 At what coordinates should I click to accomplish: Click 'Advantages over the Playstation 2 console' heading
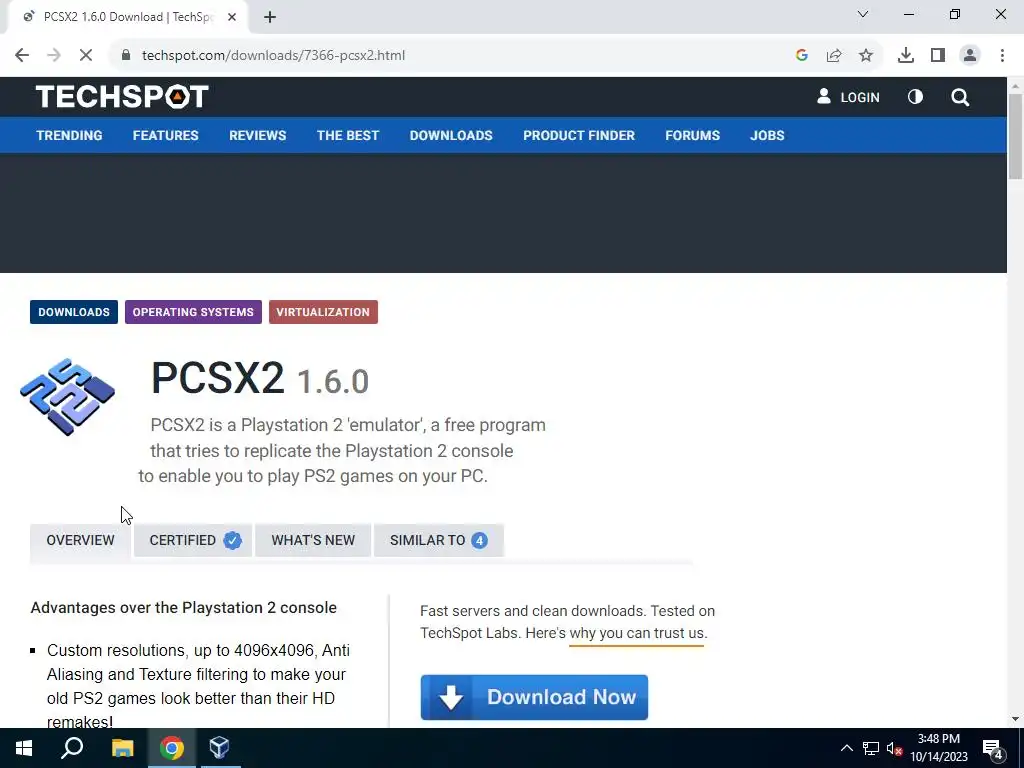[184, 607]
